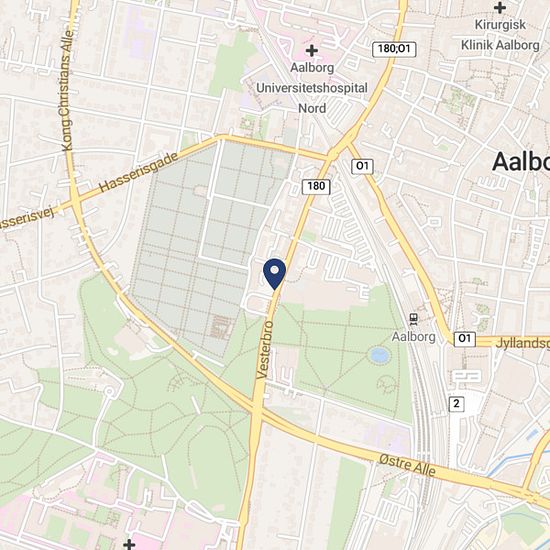This screenshot has height=550, width=550.
Task: Click the dark blue location pin marker
Action: pos(275,274)
